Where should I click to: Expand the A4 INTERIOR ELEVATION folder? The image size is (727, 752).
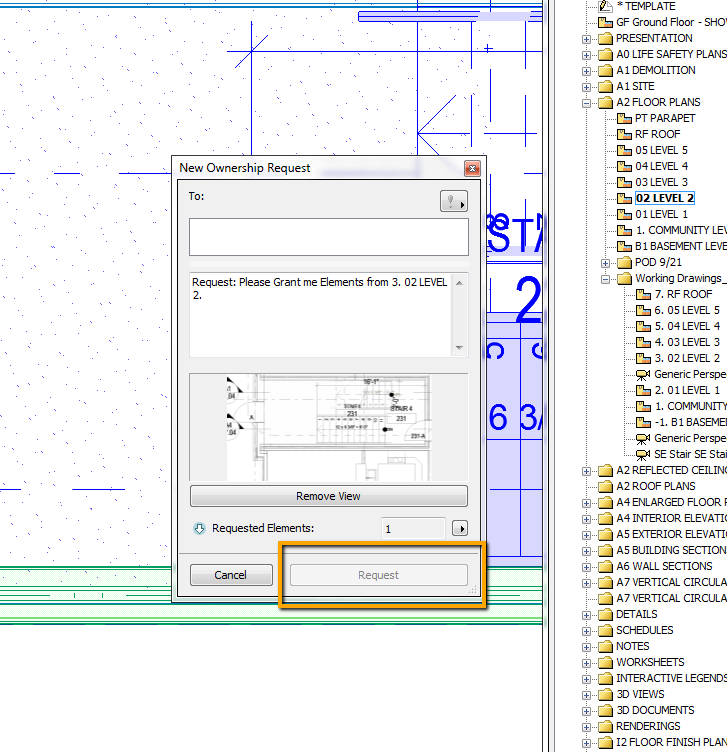pyautogui.click(x=586, y=519)
